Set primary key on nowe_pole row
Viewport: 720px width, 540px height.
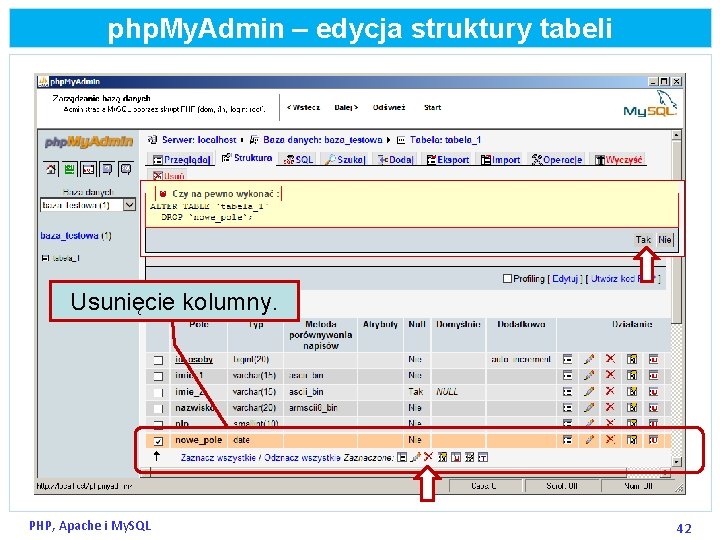point(632,440)
